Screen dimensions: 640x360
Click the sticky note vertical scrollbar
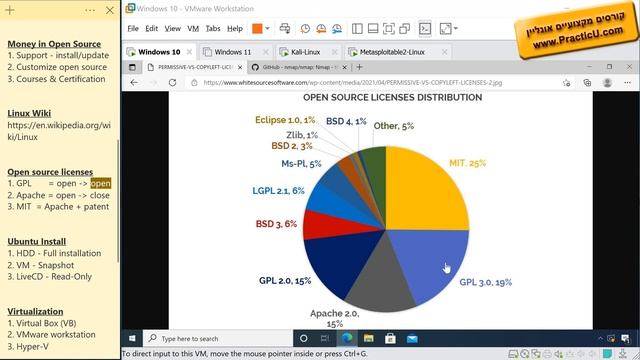click(x=118, y=201)
